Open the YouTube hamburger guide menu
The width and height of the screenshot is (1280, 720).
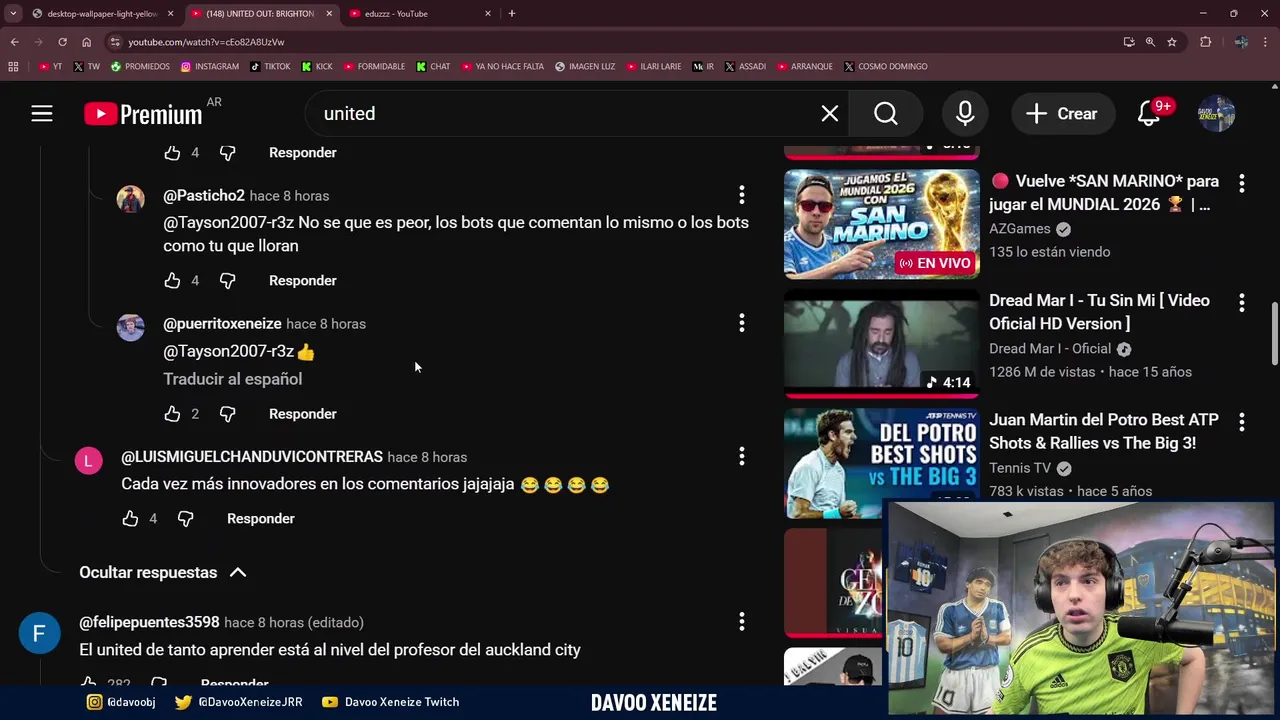coord(41,114)
